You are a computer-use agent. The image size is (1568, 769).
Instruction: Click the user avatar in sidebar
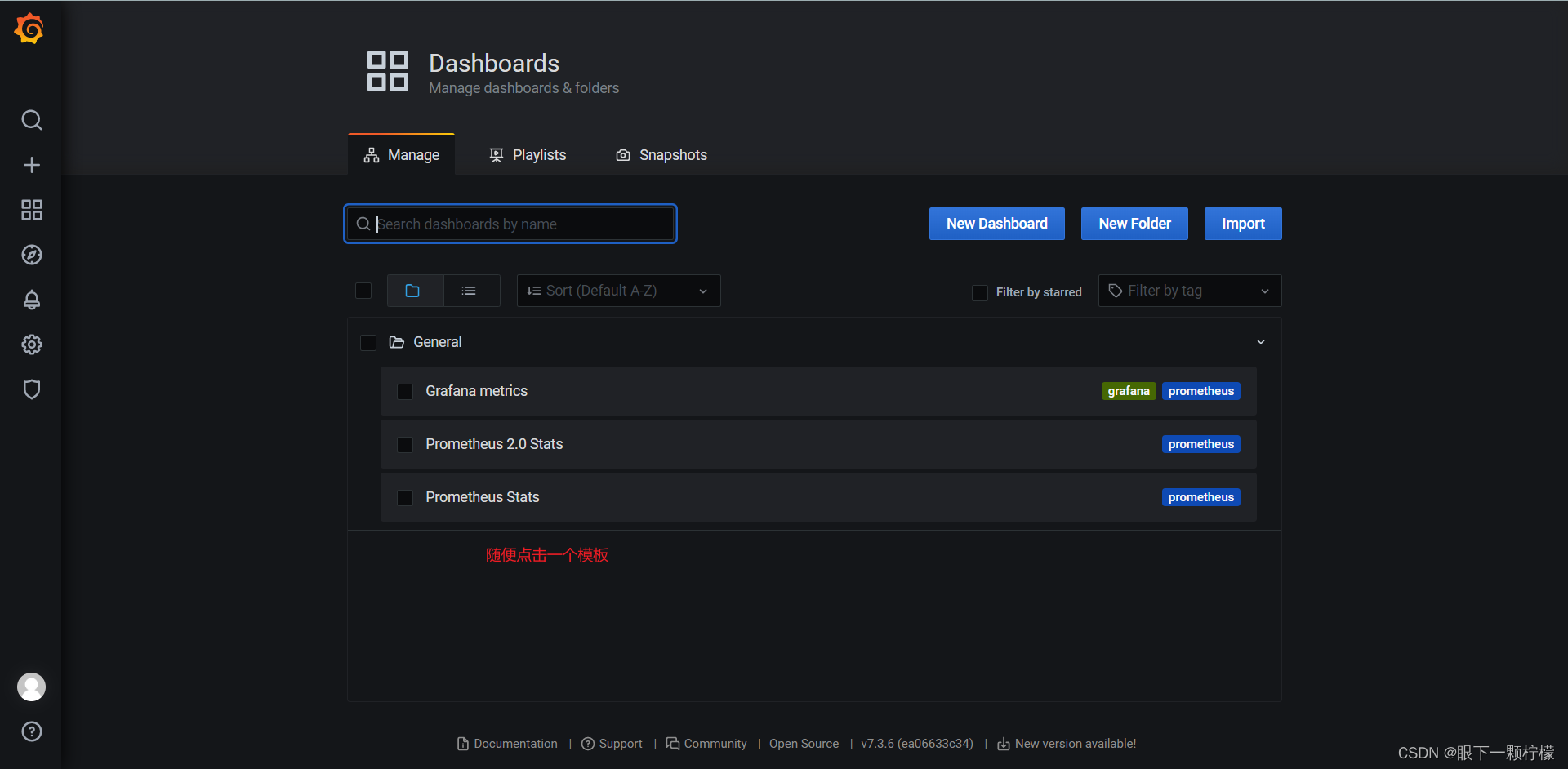click(31, 687)
